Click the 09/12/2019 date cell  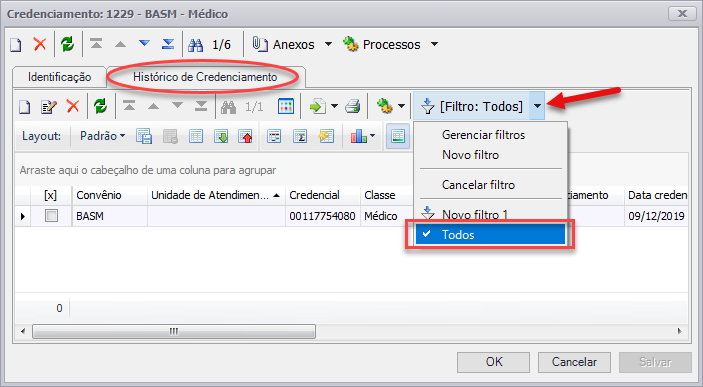pyautogui.click(x=656, y=216)
